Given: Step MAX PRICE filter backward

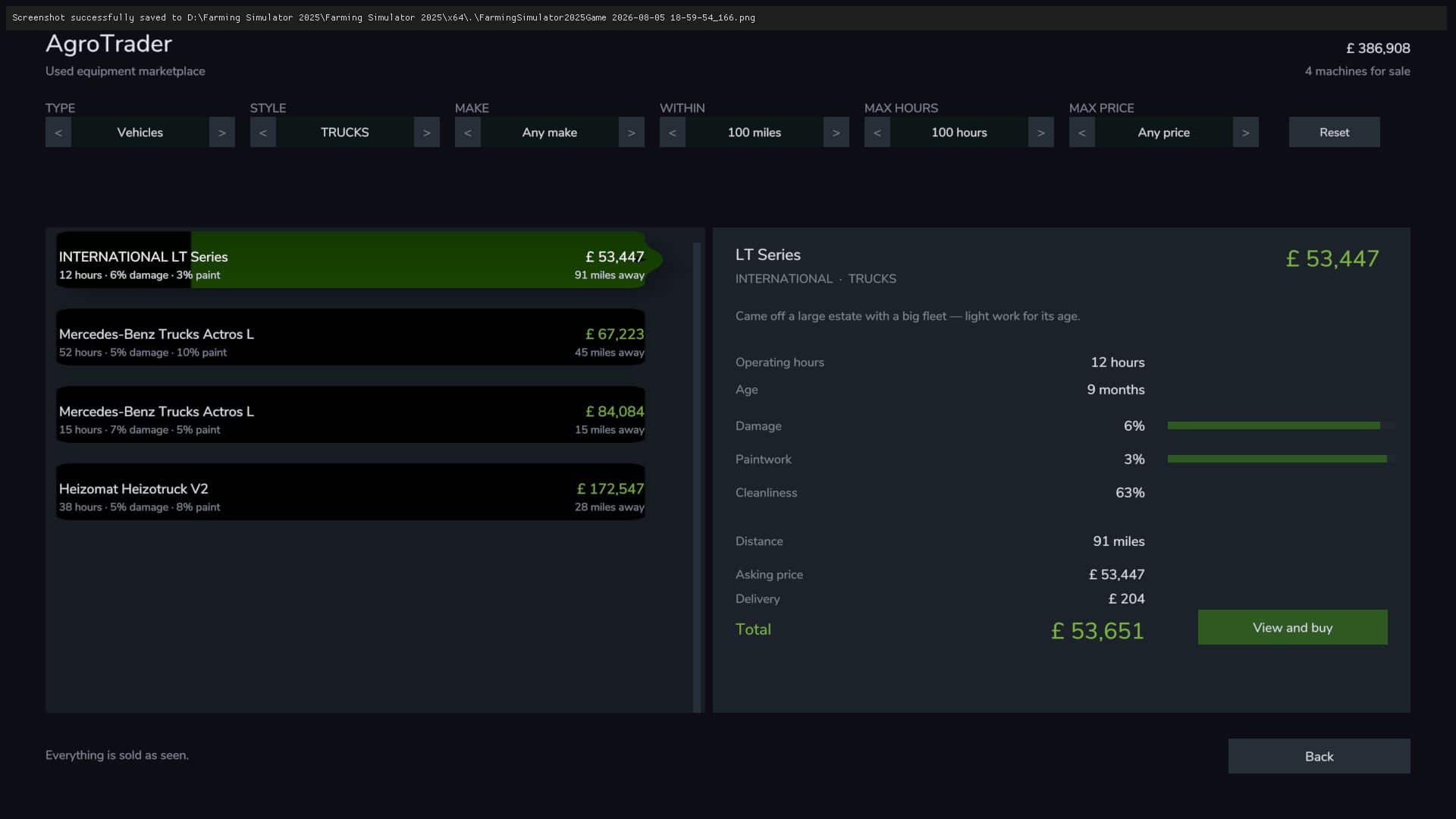Looking at the screenshot, I should coord(1082,132).
